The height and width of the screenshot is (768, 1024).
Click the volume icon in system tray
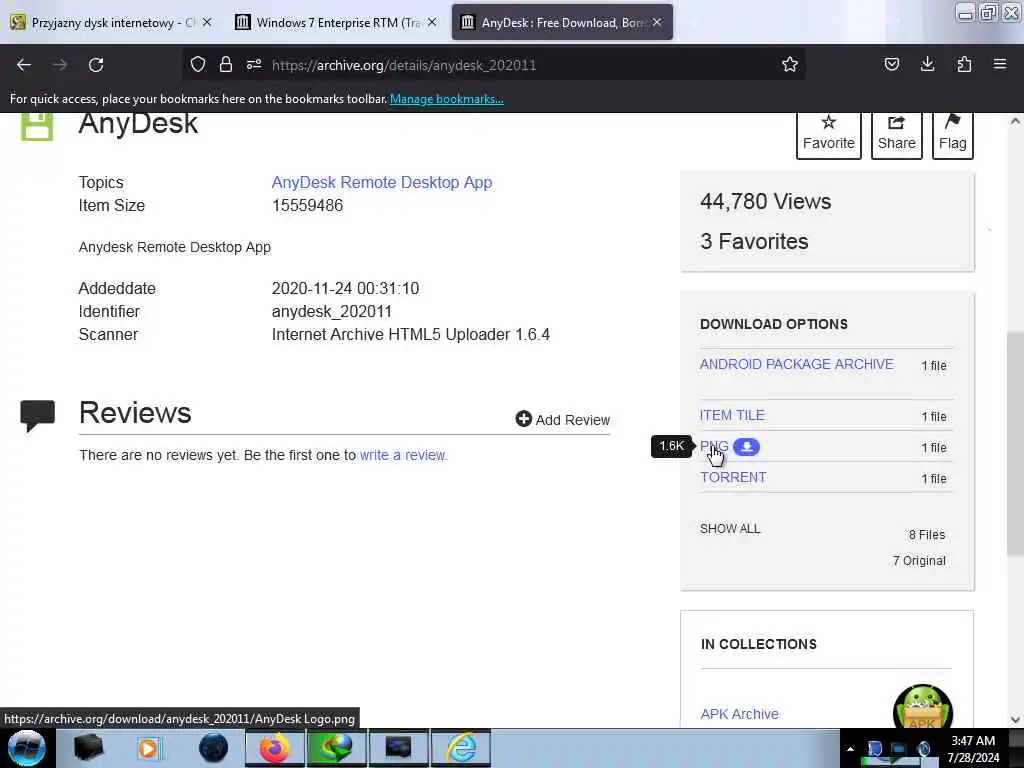[923, 749]
